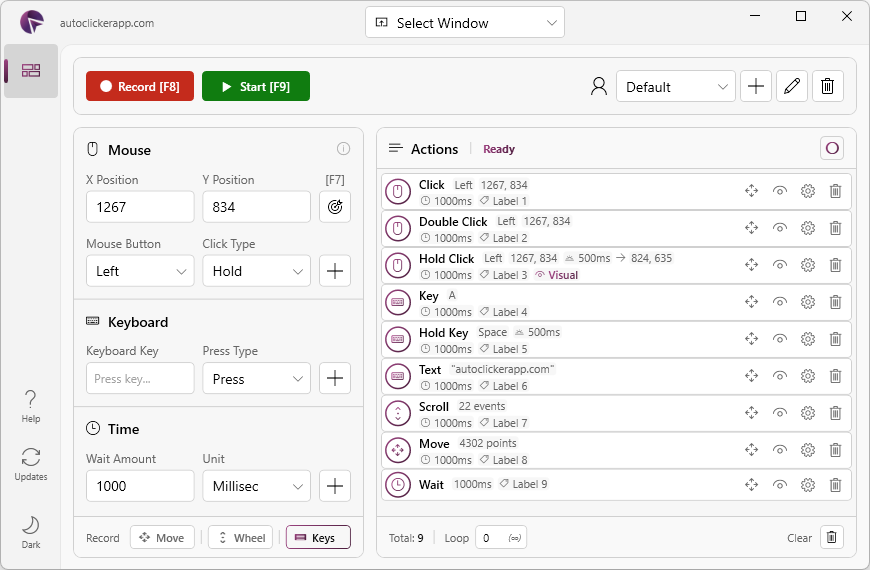Delete the Click action row
The width and height of the screenshot is (870, 570).
tap(835, 191)
